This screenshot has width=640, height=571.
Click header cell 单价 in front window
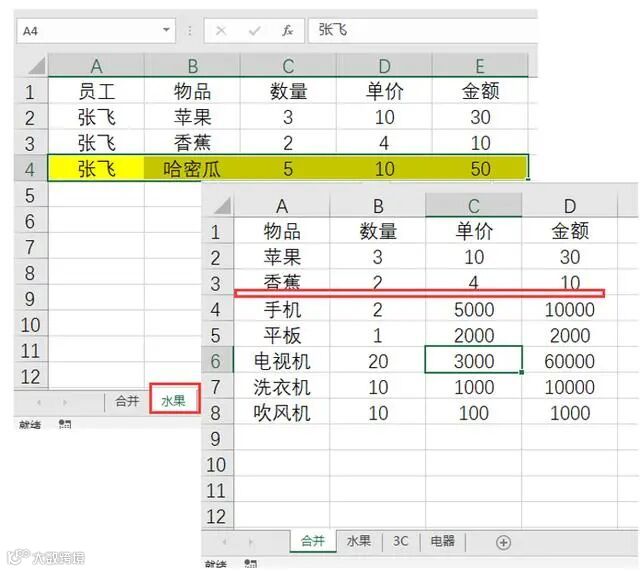473,231
